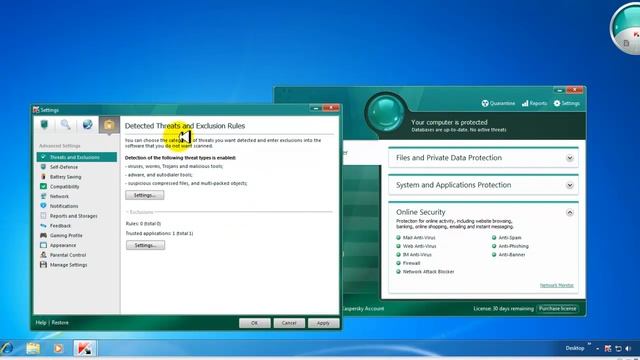Click the Battery Saving icon
Screen dimensions: 640x360
click(x=43, y=176)
